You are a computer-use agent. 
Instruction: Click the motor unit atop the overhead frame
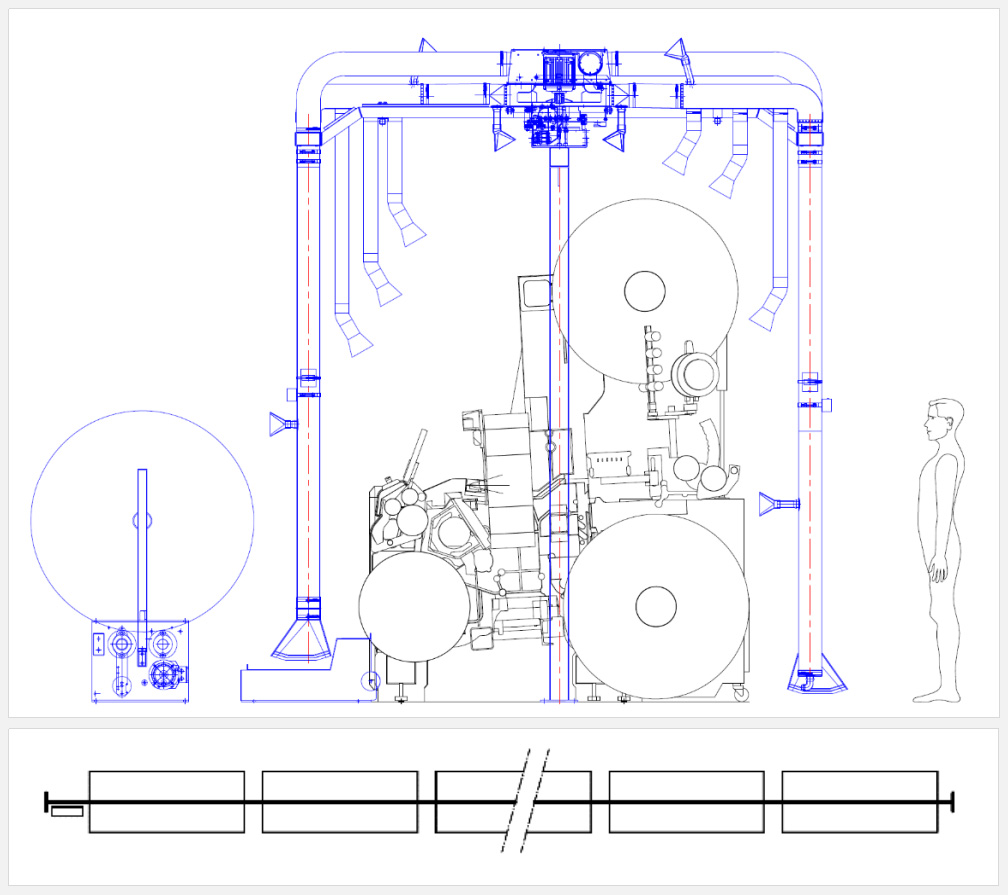click(x=560, y=70)
